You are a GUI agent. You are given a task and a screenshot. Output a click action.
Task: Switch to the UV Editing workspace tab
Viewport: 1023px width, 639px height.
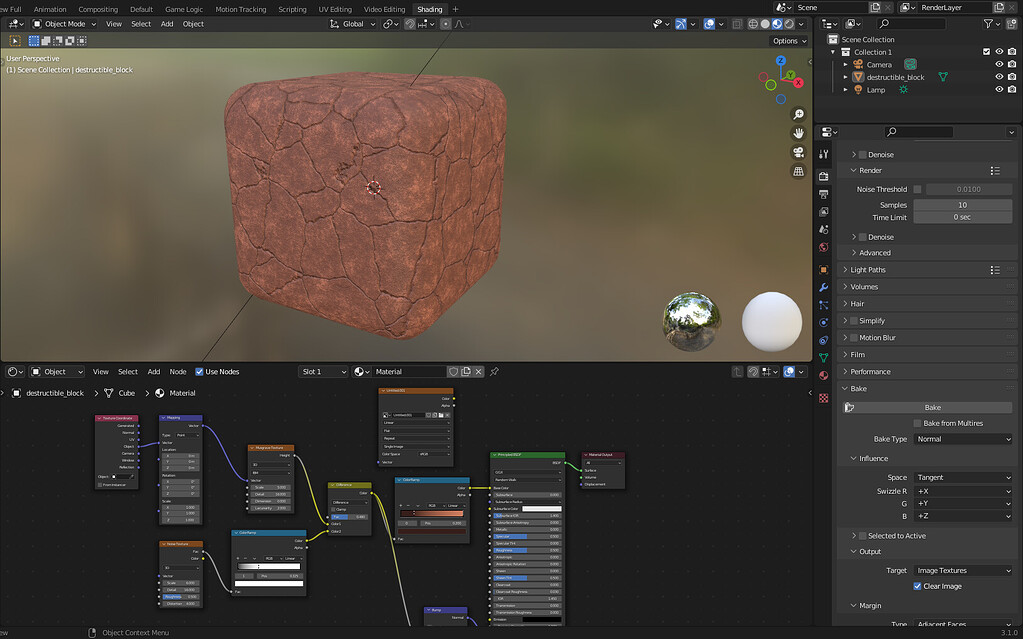click(335, 9)
